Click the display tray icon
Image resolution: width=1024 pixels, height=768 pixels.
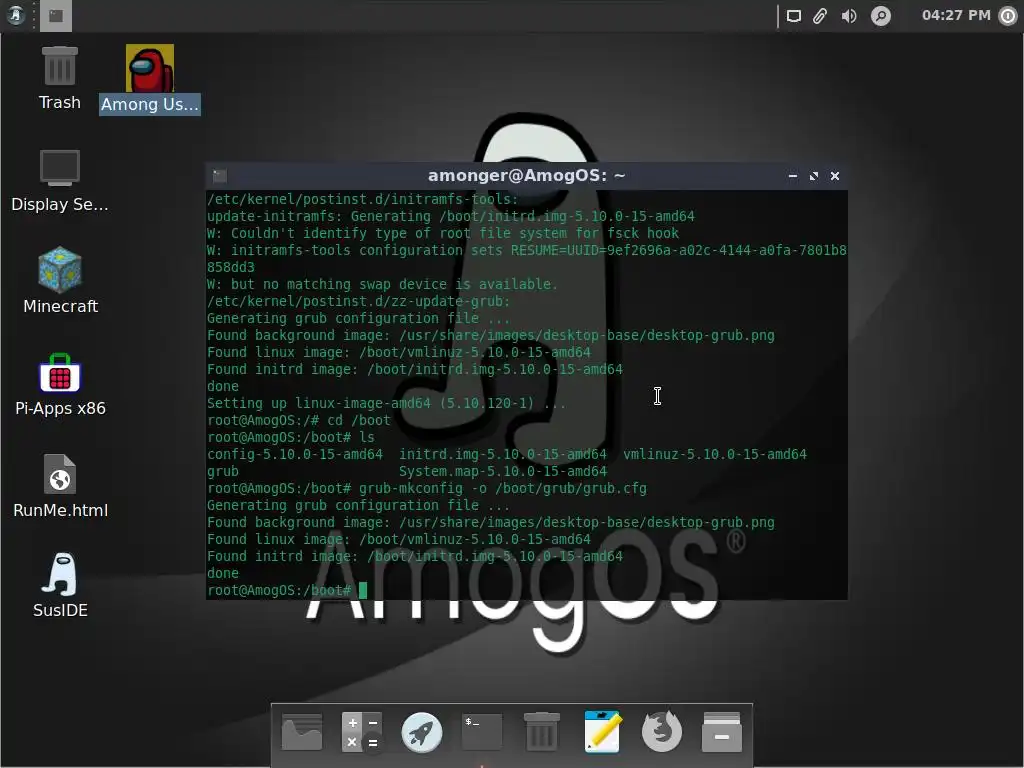click(793, 16)
